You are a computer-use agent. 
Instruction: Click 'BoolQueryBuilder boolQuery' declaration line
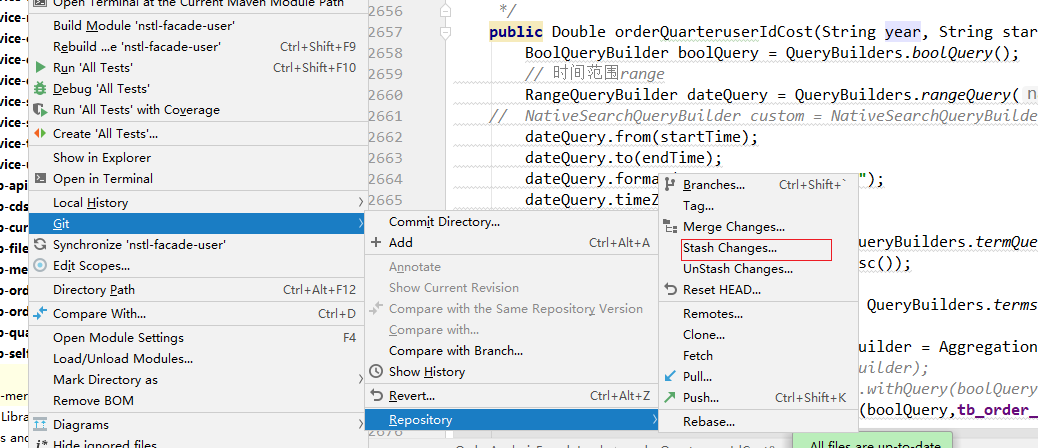coord(772,53)
